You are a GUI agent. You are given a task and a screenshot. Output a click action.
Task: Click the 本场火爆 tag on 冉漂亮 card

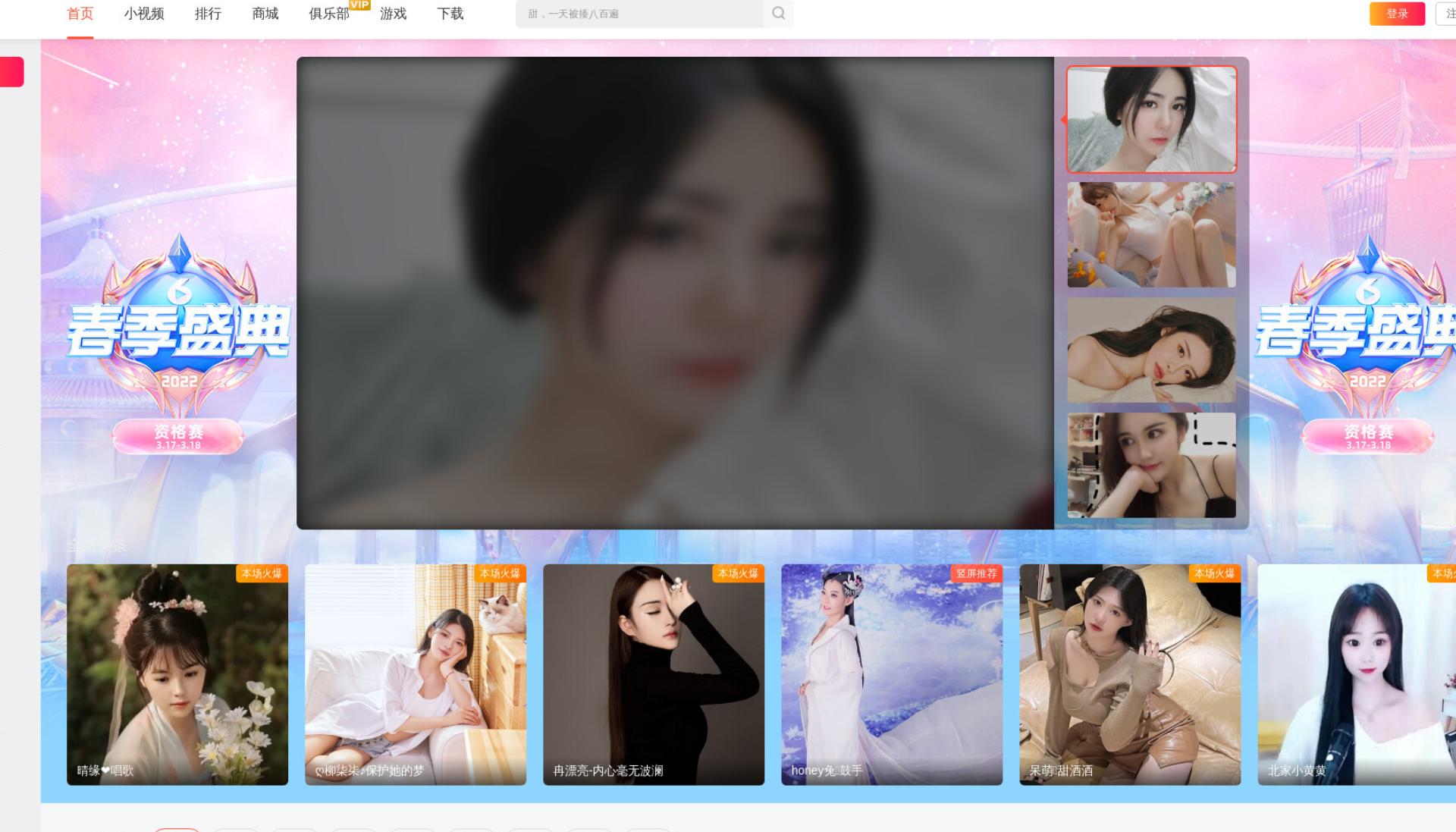pos(738,573)
